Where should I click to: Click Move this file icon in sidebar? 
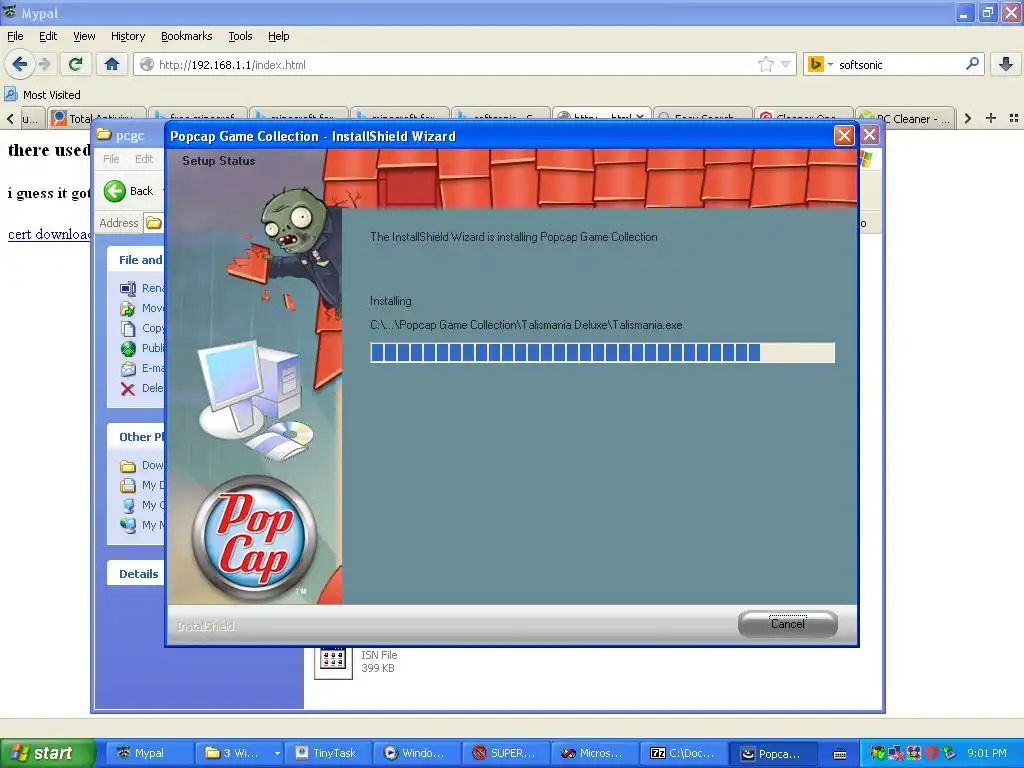[x=127, y=308]
